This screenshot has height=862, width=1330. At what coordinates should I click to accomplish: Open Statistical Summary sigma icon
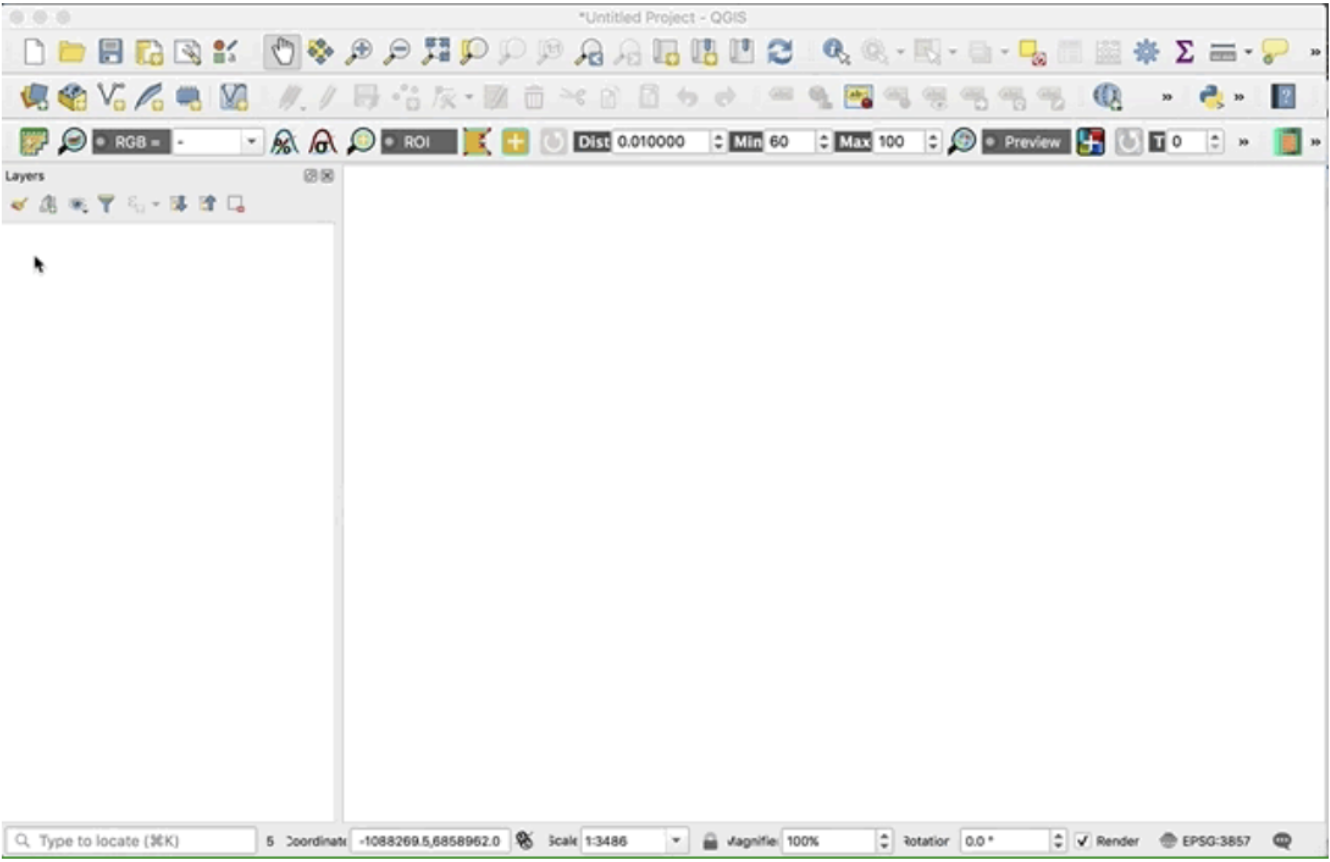[x=1185, y=52]
